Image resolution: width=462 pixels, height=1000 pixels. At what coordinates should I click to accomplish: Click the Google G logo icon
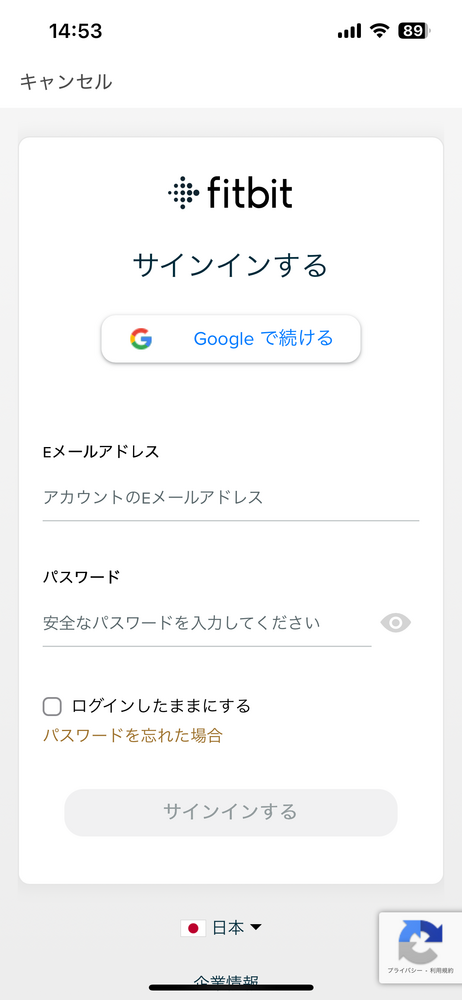[141, 339]
